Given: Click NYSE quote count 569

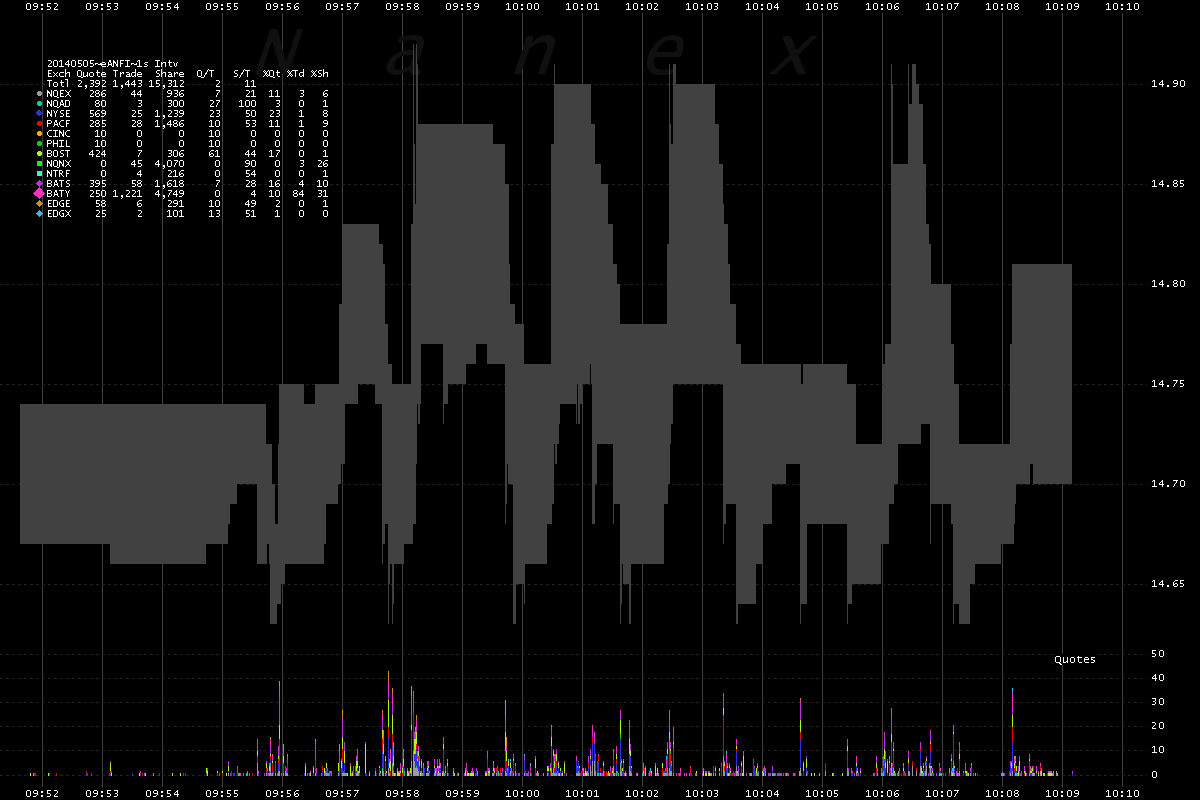Looking at the screenshot, I should click(x=98, y=113).
